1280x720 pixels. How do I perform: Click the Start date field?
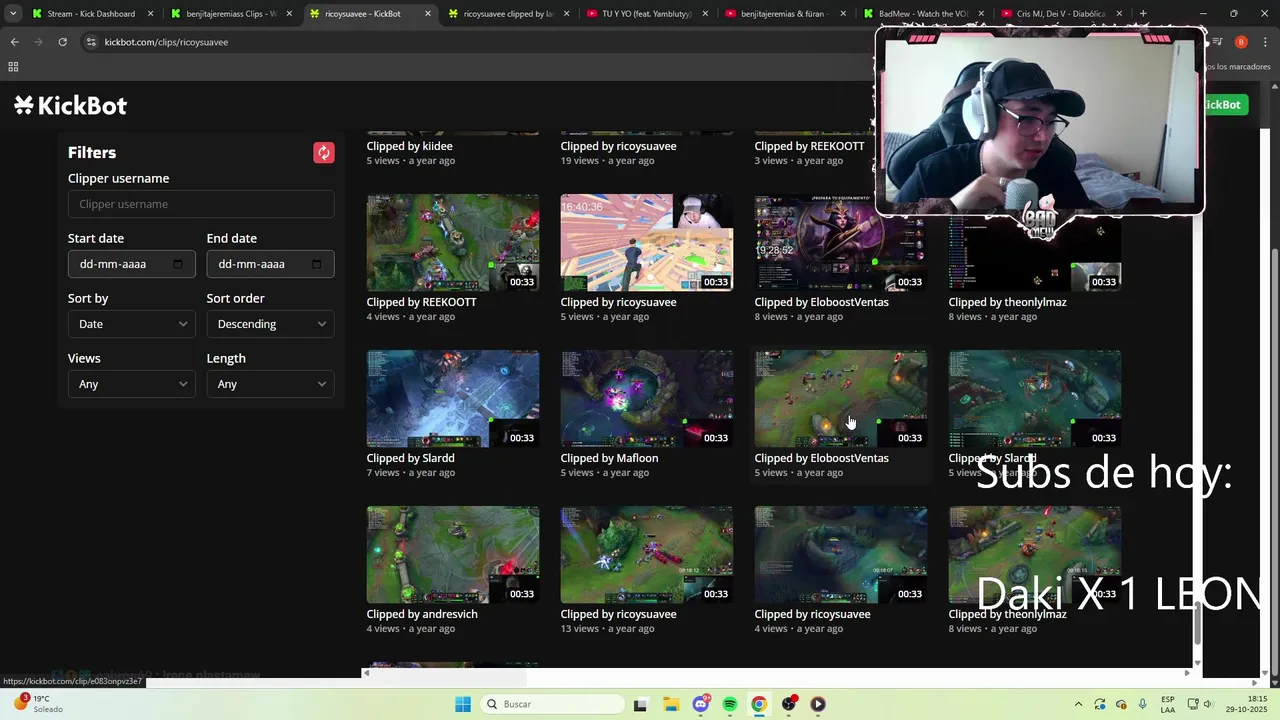coord(131,264)
